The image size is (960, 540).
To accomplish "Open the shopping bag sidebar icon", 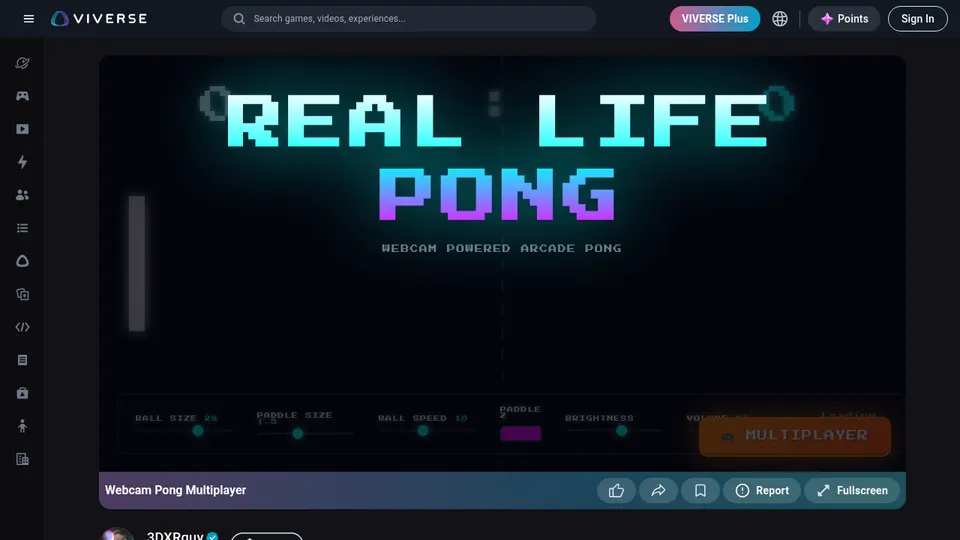I will coord(22,393).
